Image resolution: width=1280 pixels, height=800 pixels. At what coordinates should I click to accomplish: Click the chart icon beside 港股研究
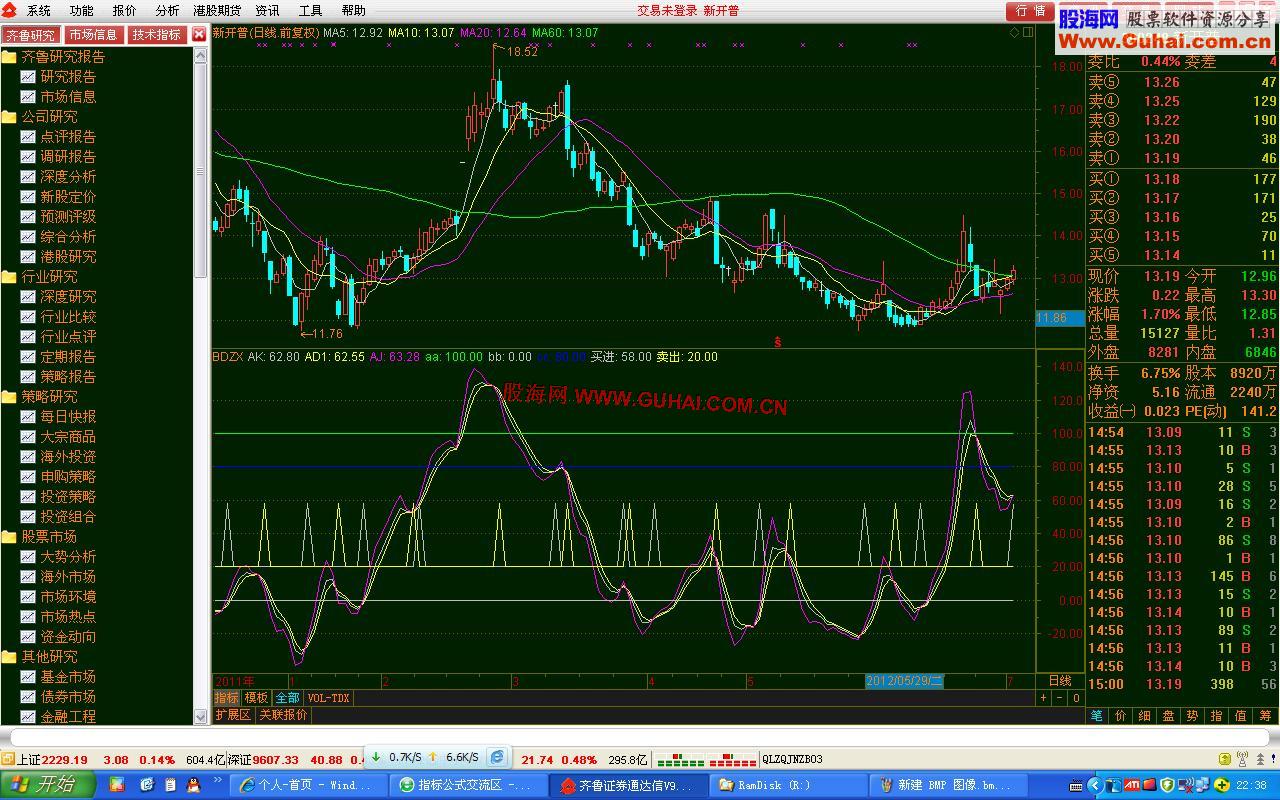click(28, 257)
